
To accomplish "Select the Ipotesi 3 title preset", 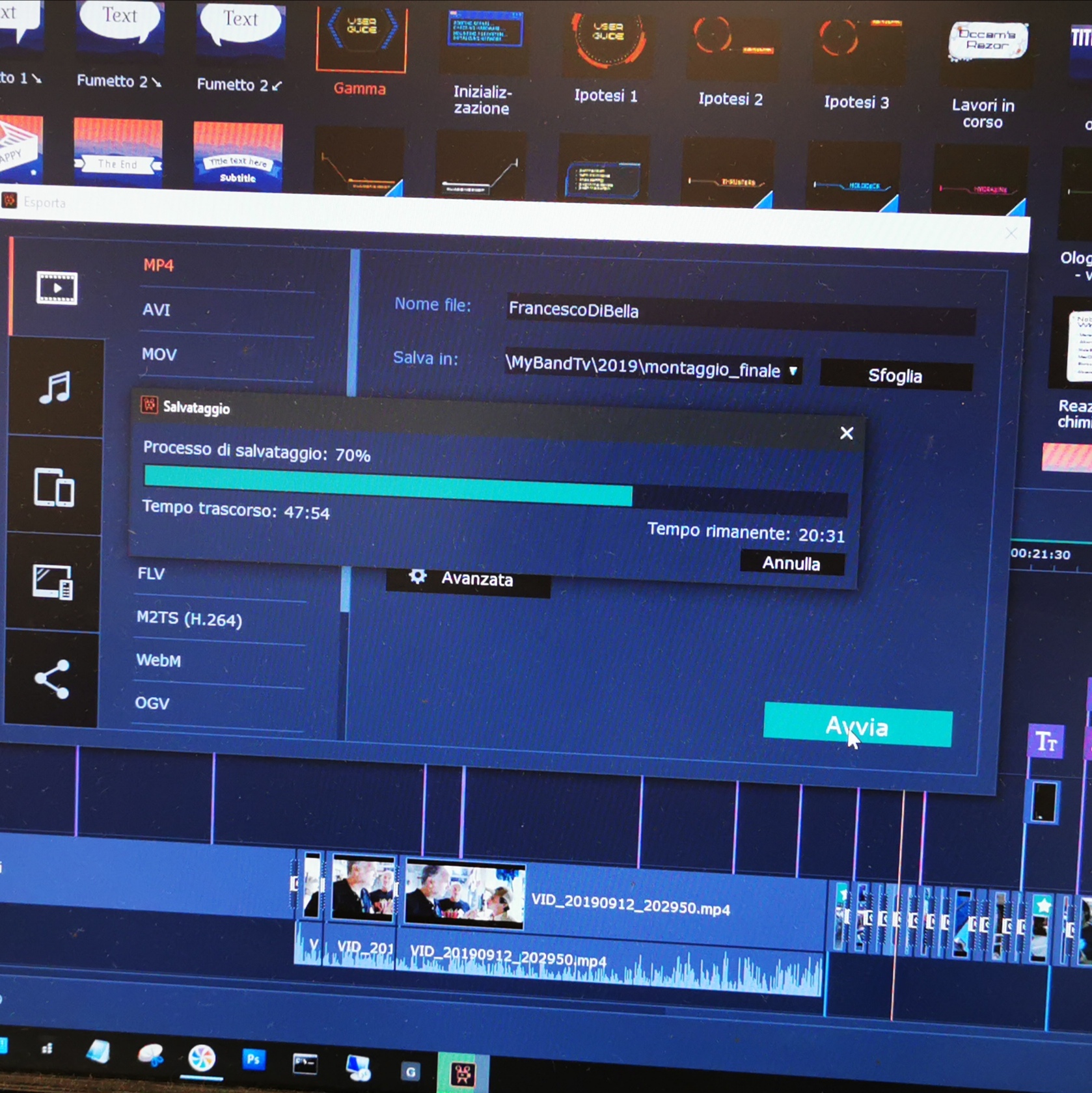I will [857, 66].
